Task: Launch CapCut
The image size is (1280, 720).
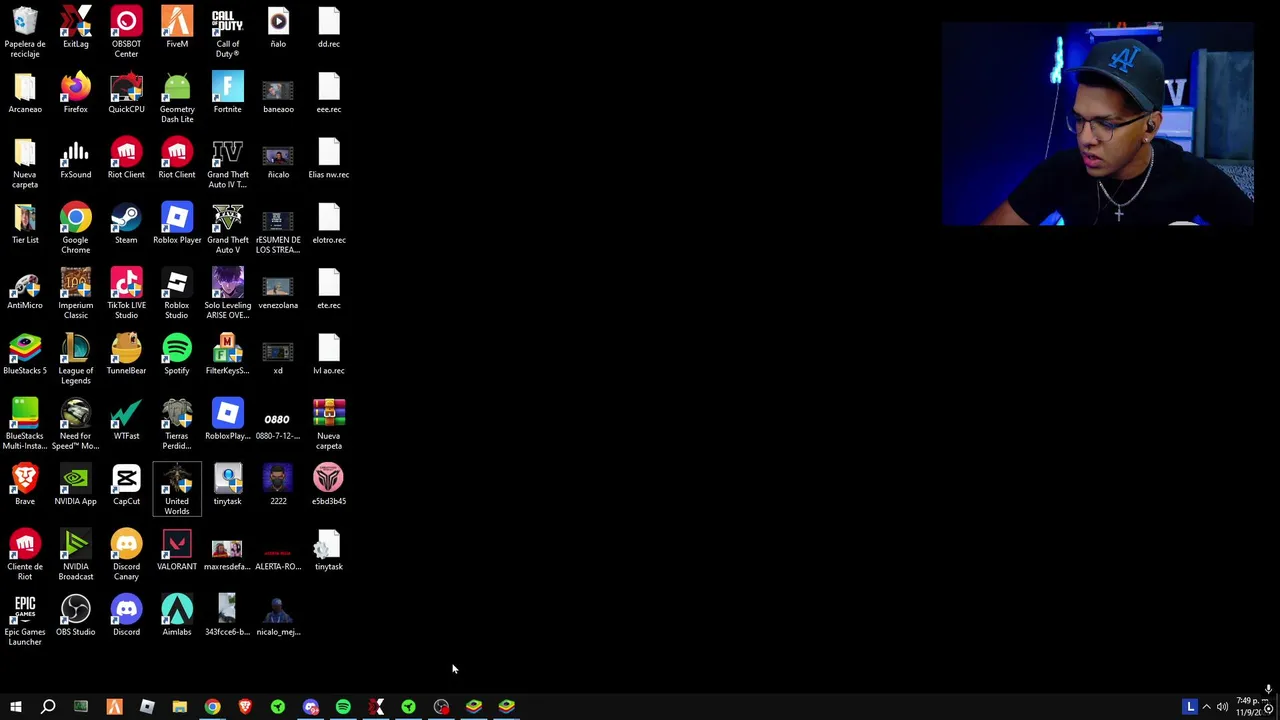Action: pyautogui.click(x=126, y=484)
